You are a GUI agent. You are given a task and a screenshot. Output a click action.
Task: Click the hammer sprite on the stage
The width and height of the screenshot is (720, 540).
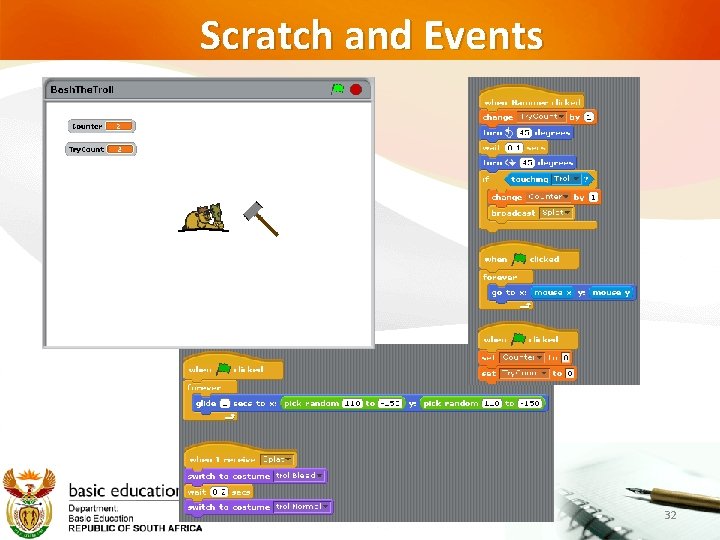(261, 219)
